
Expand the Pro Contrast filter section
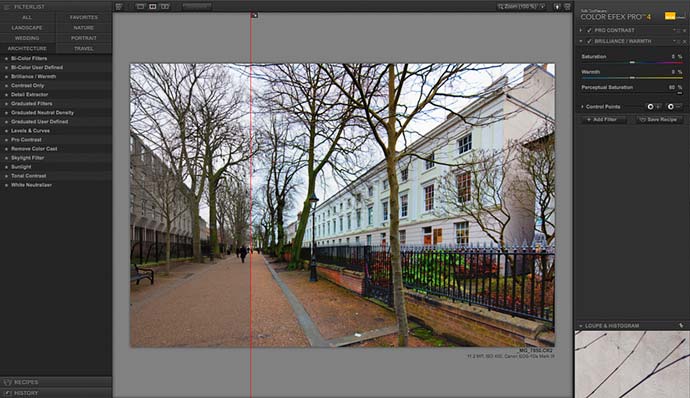[x=581, y=30]
